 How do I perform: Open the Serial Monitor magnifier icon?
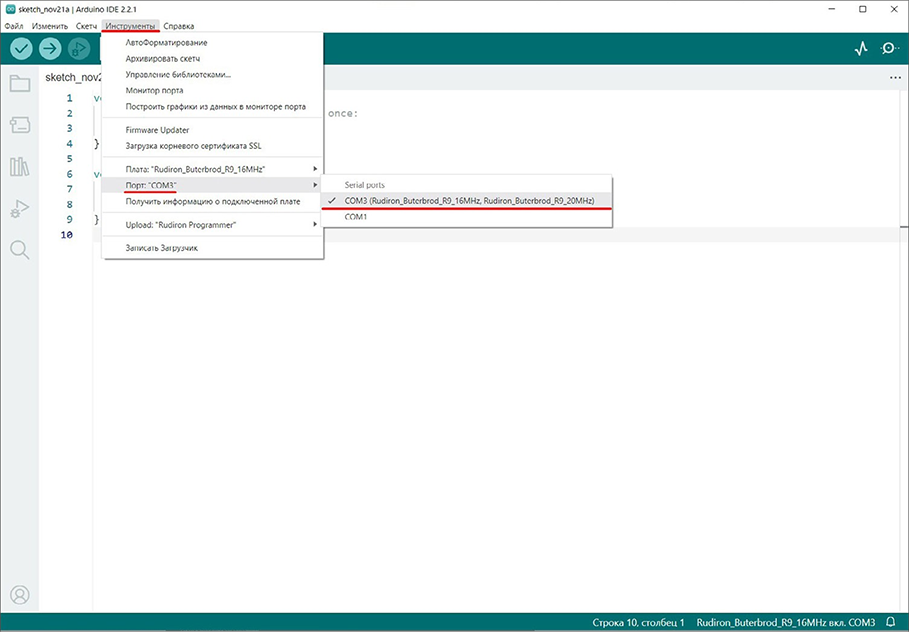(889, 48)
